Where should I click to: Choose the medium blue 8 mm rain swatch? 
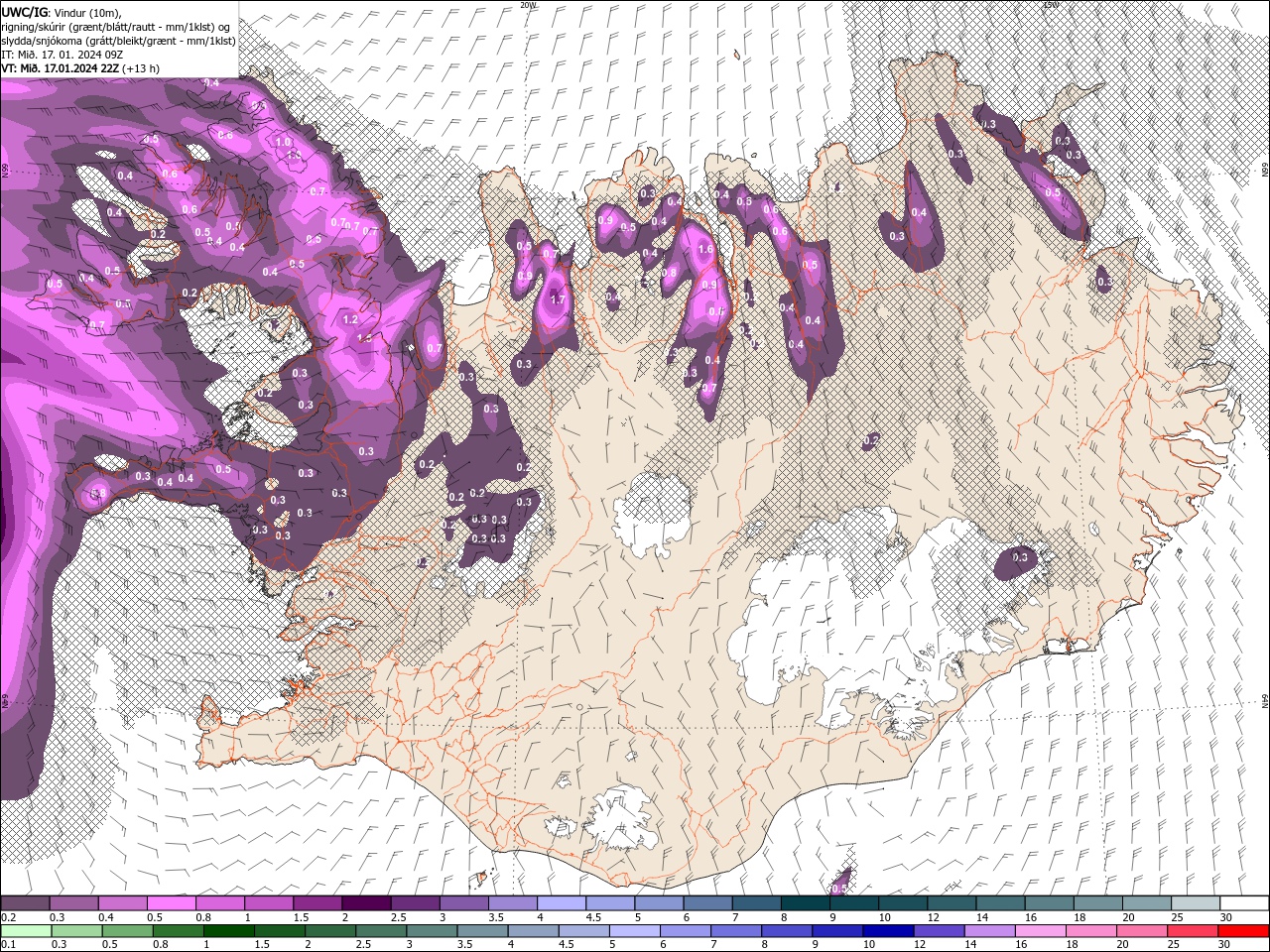click(786, 931)
